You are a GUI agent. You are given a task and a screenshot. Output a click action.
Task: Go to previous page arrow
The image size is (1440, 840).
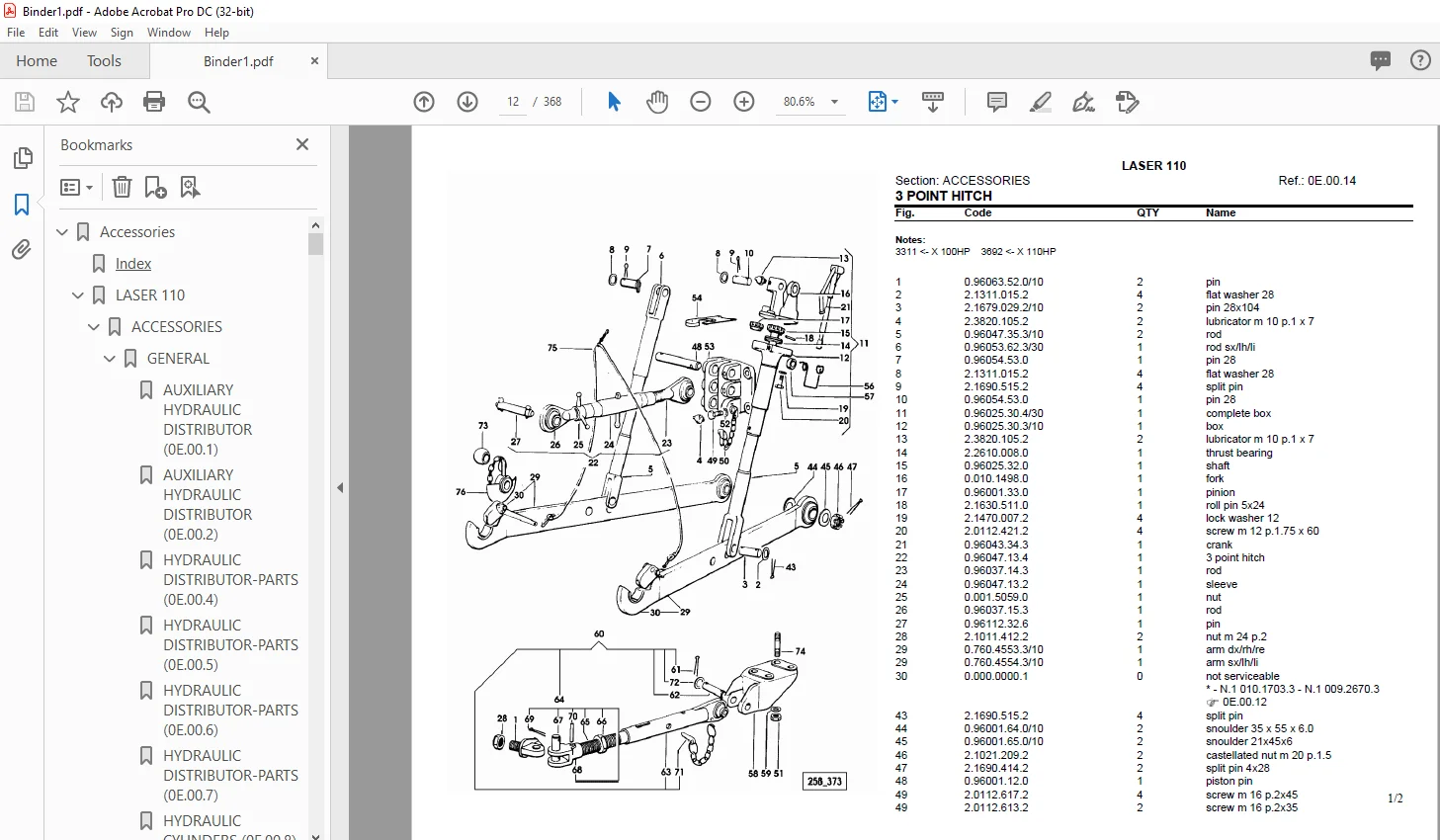coord(424,102)
